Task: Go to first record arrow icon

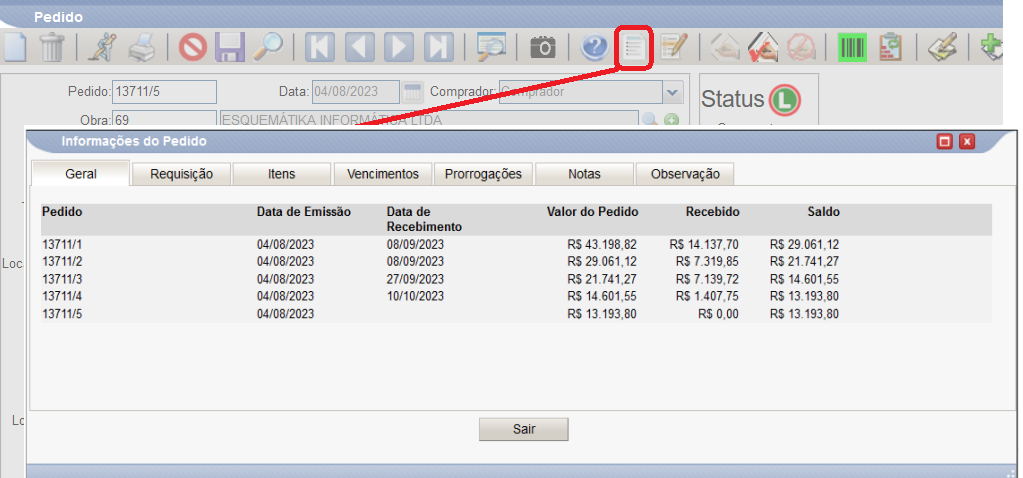Action: 320,48
